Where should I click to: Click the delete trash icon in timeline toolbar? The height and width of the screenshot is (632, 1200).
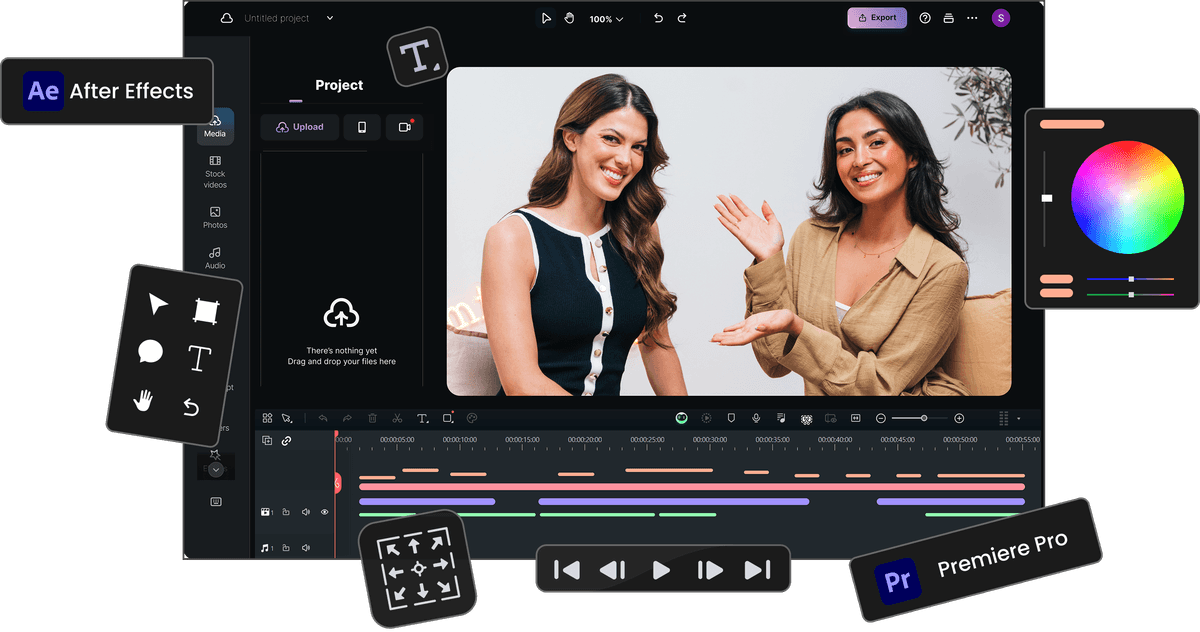(372, 418)
